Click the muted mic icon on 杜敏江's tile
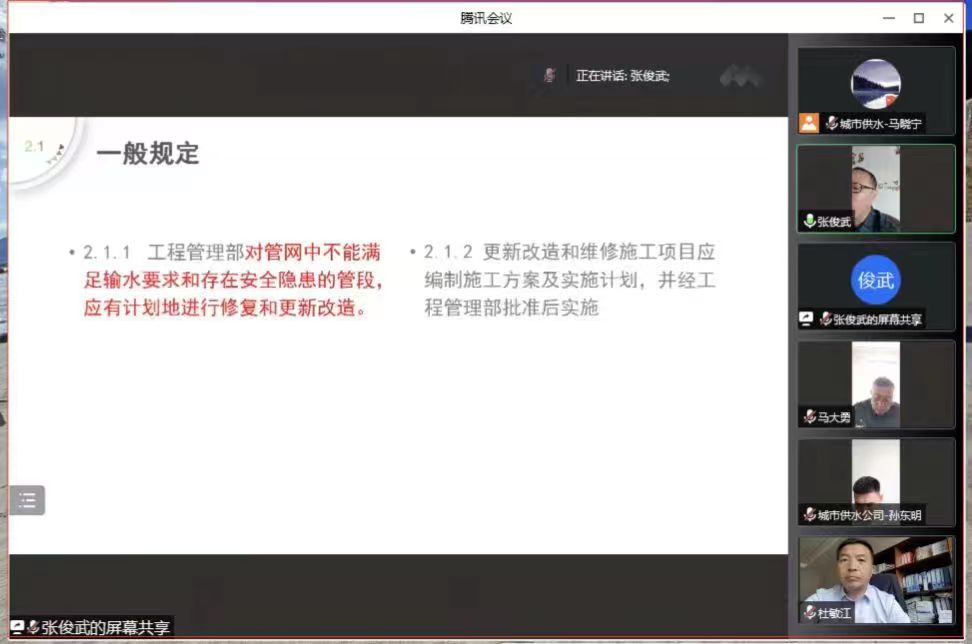This screenshot has width=972, height=644. click(x=809, y=612)
